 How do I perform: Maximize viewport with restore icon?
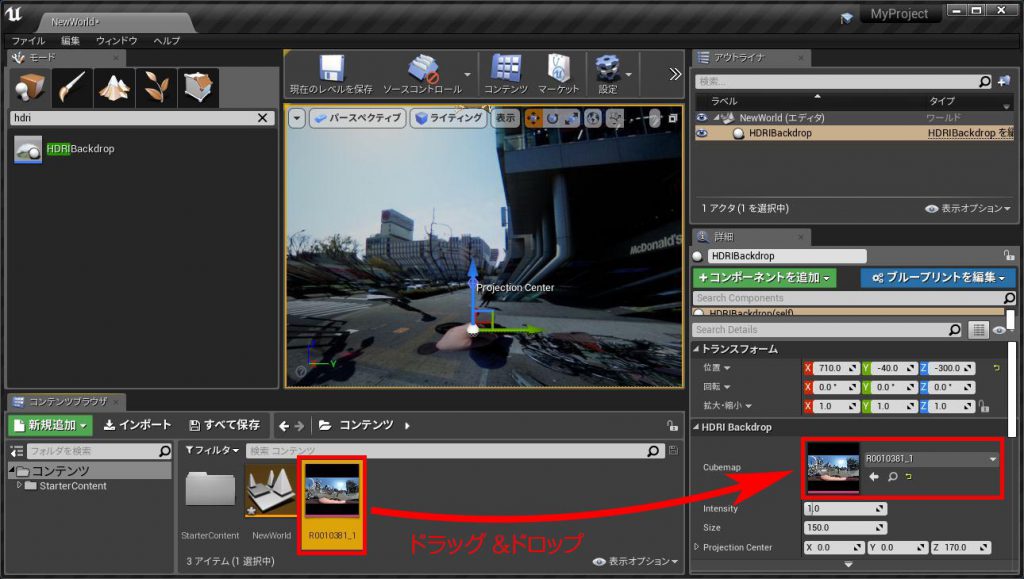pos(673,118)
